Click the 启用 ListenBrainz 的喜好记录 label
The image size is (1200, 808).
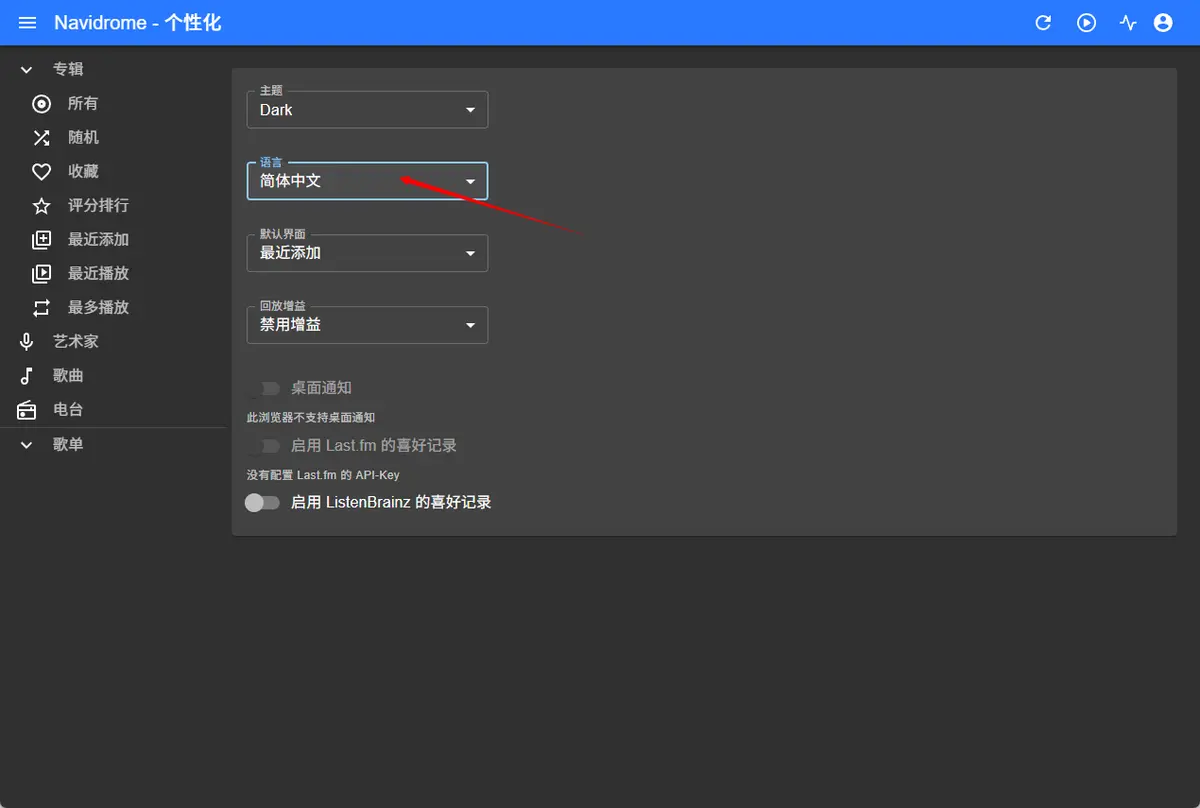(x=391, y=503)
